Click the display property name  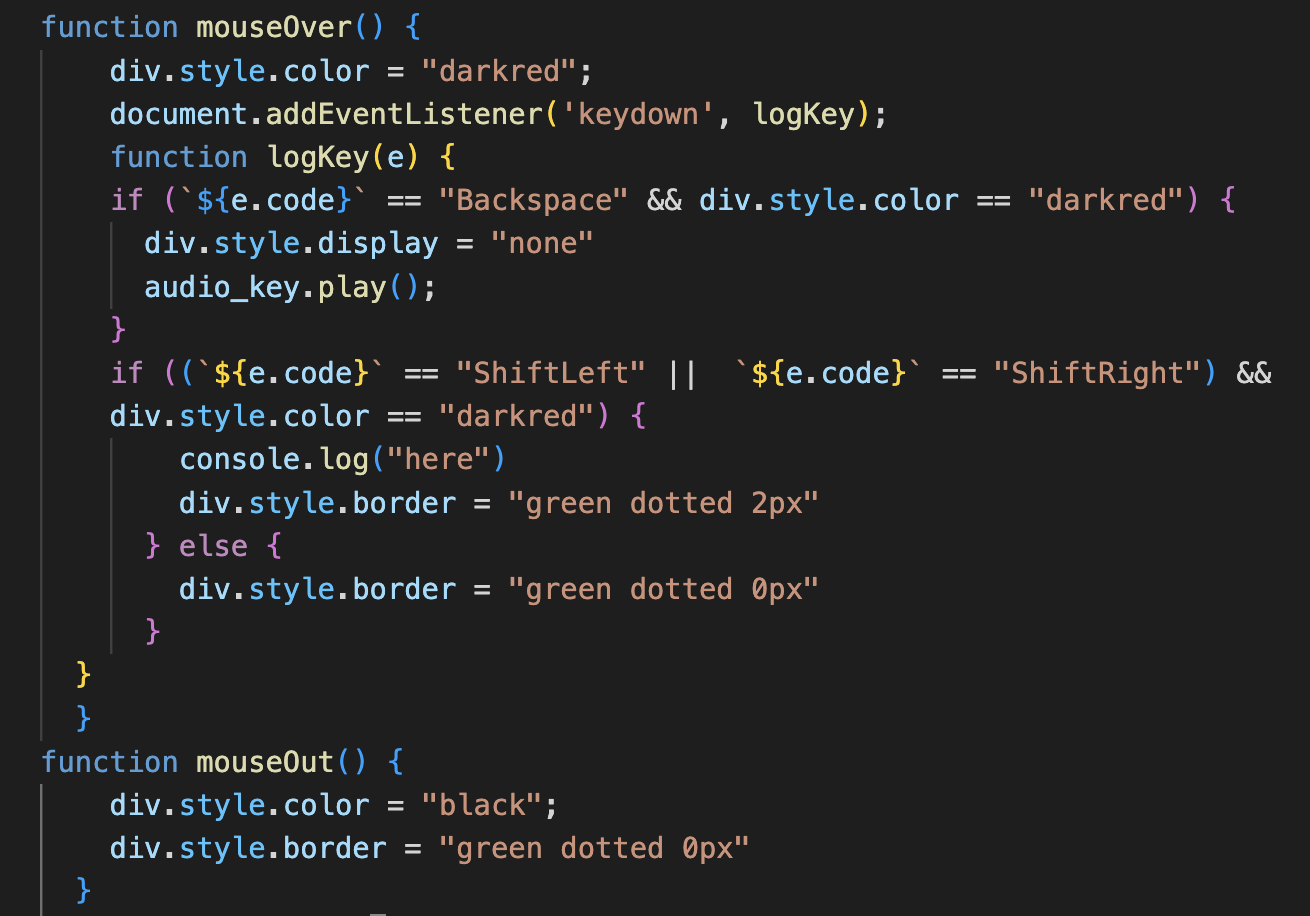[377, 244]
